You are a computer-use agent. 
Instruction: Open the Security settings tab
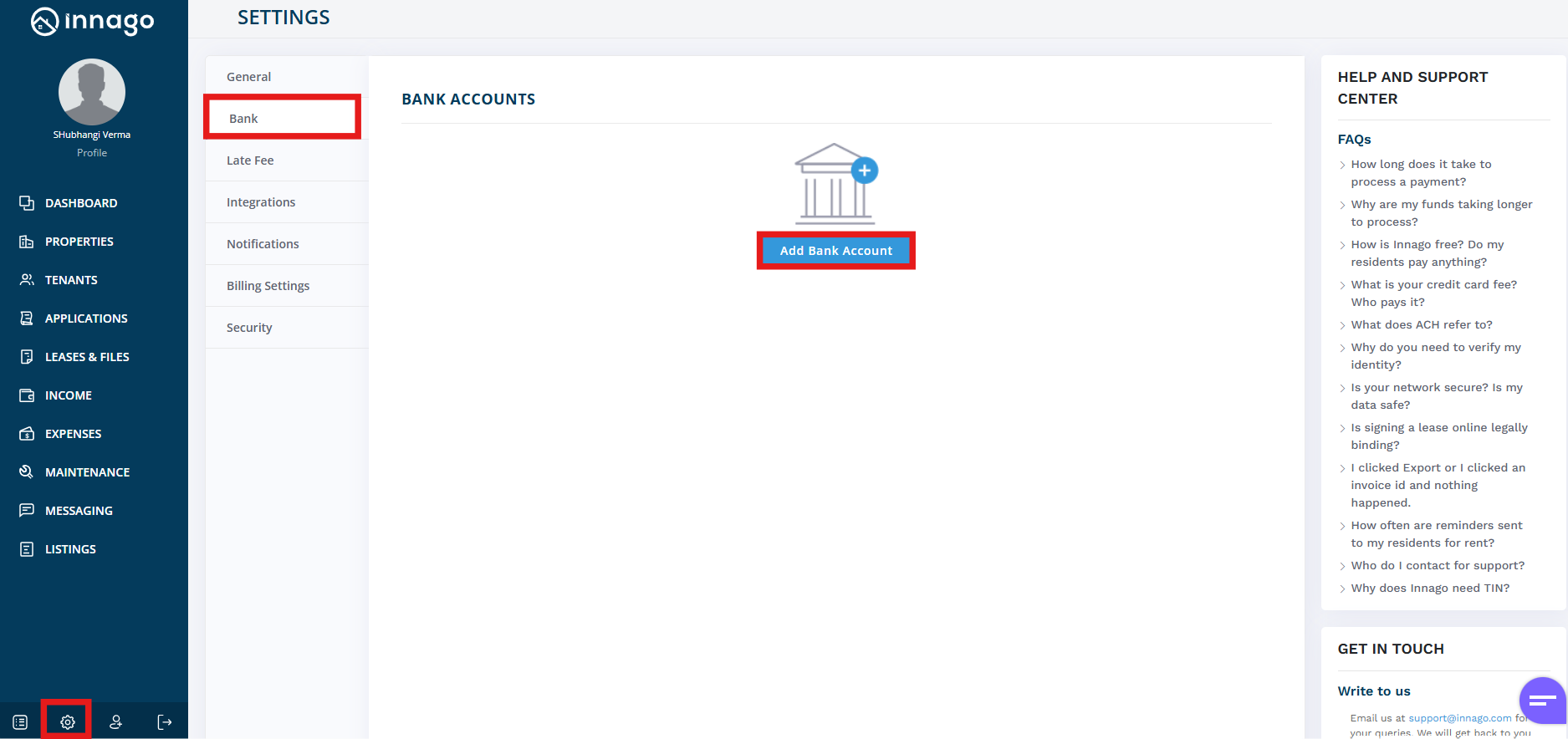pyautogui.click(x=249, y=328)
